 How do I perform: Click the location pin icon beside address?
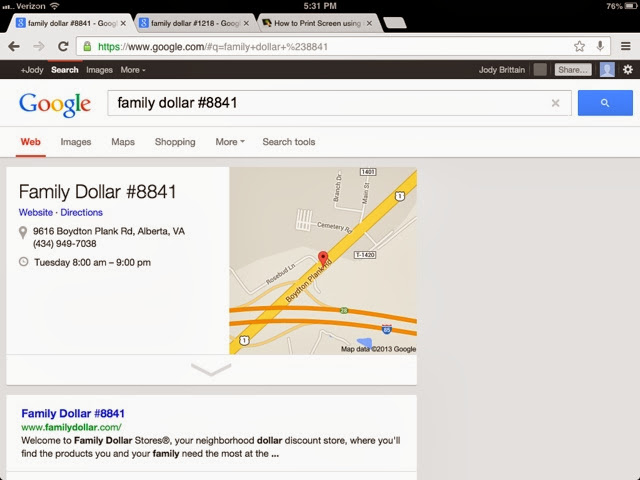[x=23, y=232]
